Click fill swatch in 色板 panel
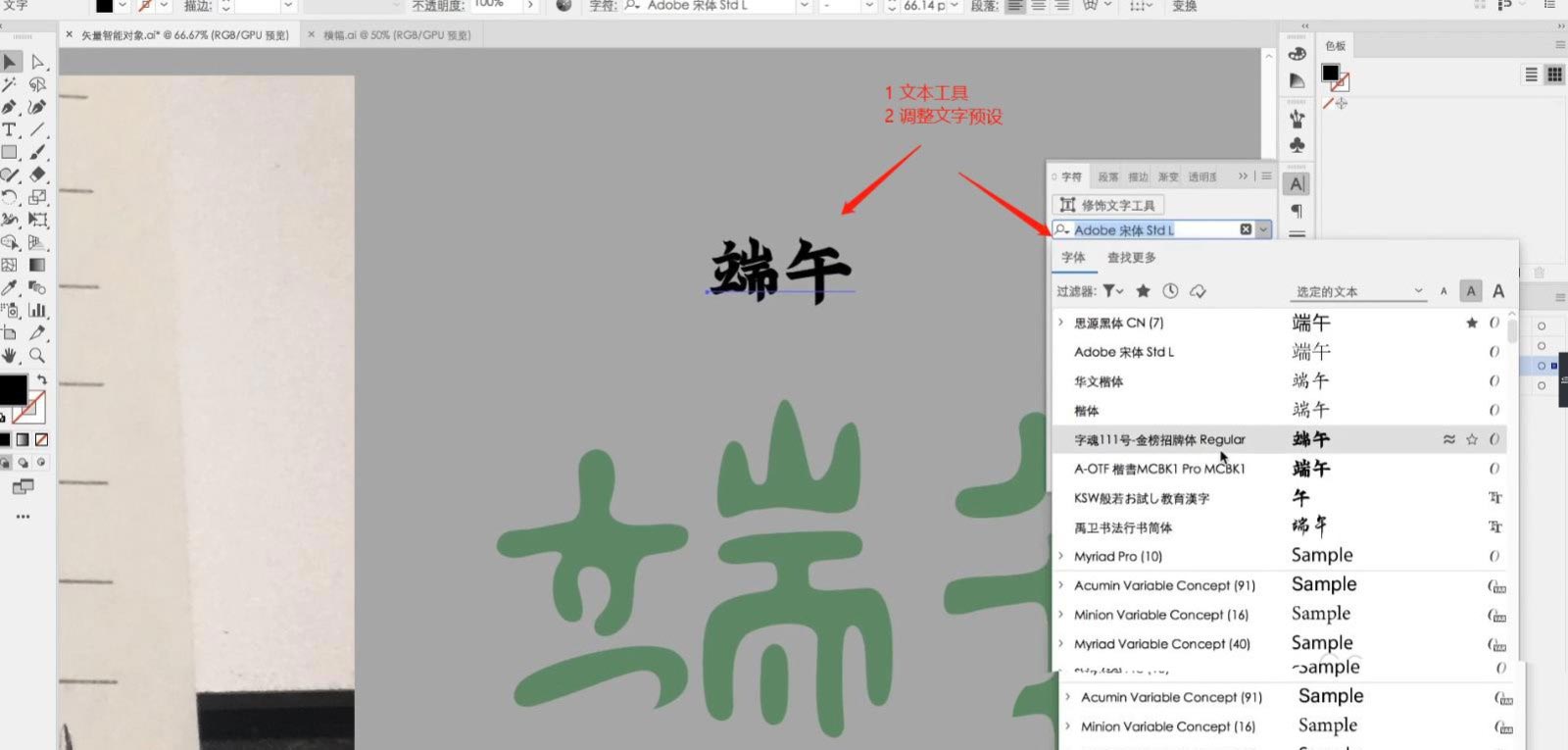 pyautogui.click(x=1330, y=73)
